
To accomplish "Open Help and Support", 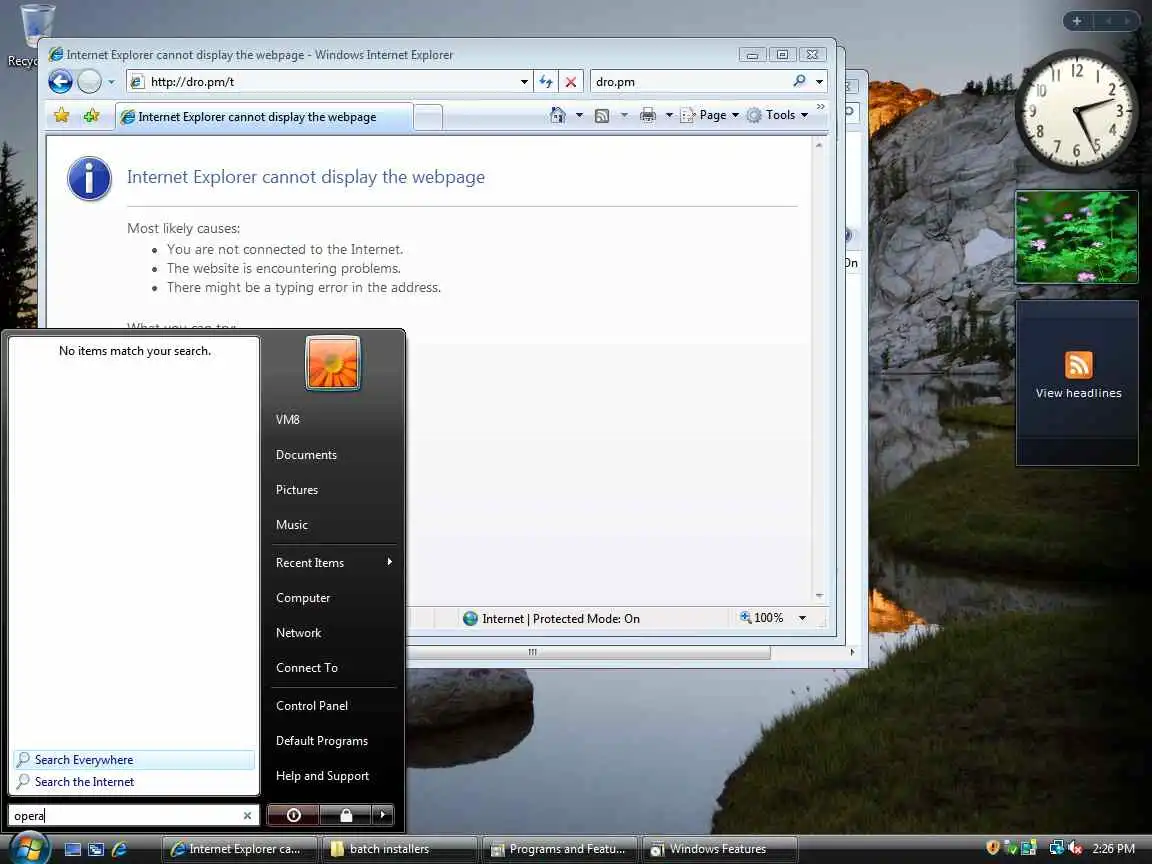I will tap(323, 776).
